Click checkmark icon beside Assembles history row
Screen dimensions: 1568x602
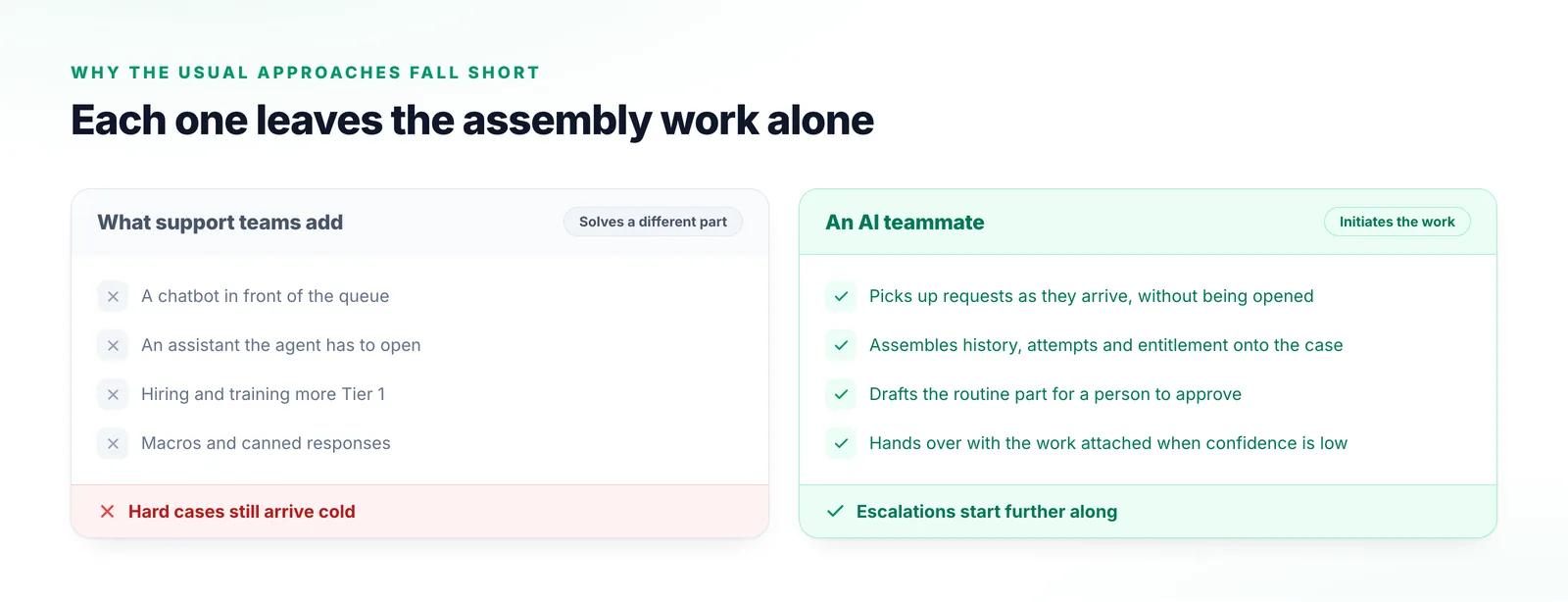(841, 345)
